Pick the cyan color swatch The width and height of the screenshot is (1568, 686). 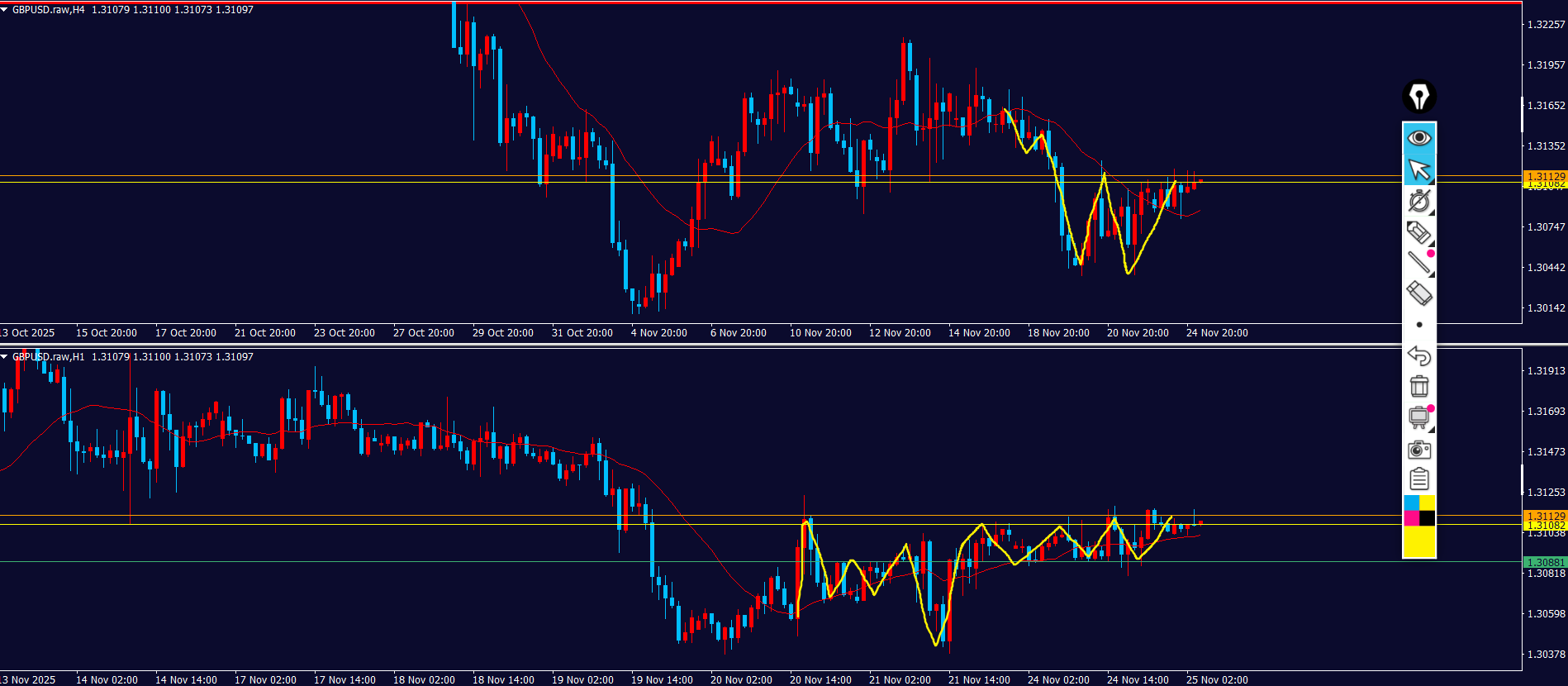(x=1411, y=503)
